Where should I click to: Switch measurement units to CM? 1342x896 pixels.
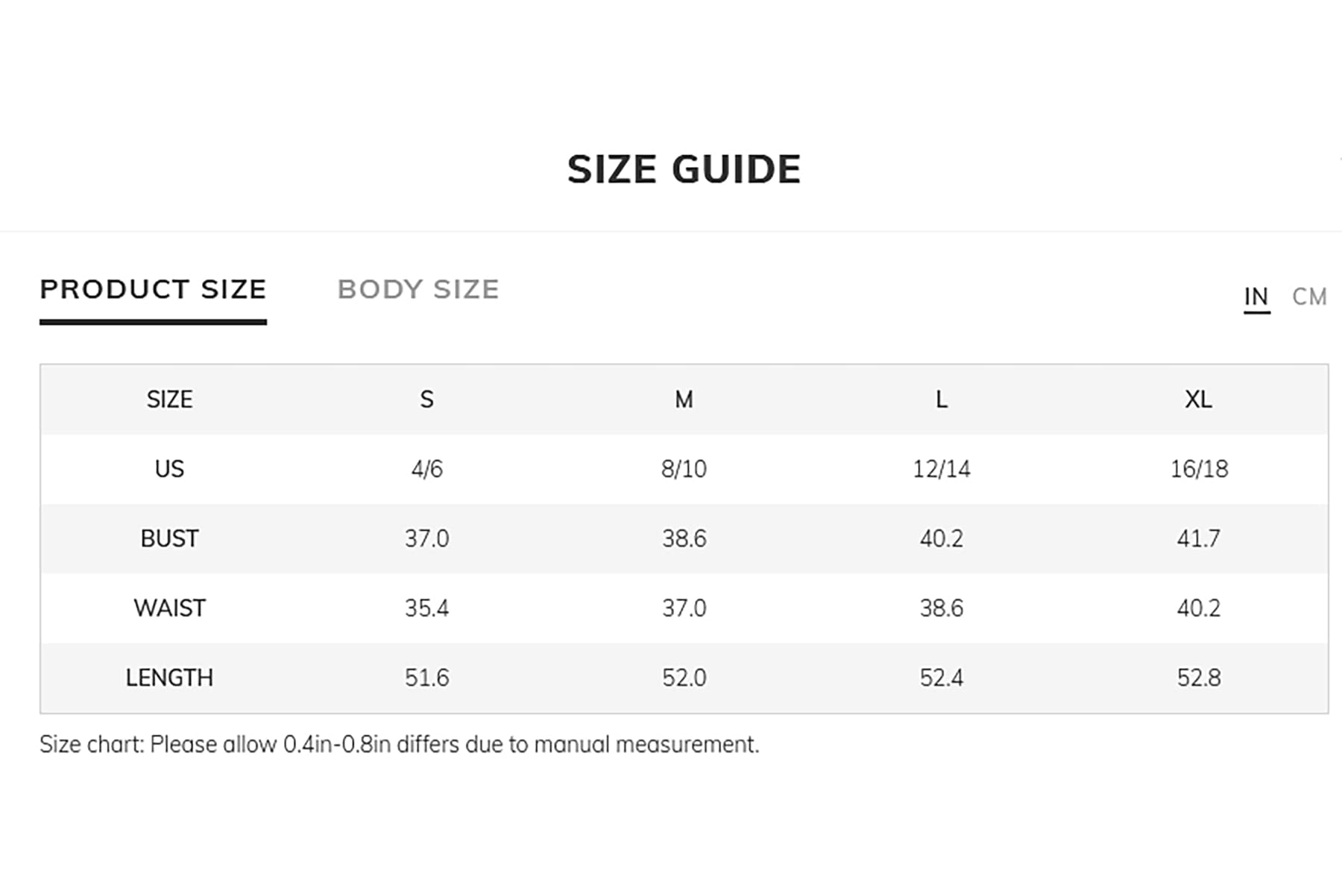pyautogui.click(x=1309, y=297)
